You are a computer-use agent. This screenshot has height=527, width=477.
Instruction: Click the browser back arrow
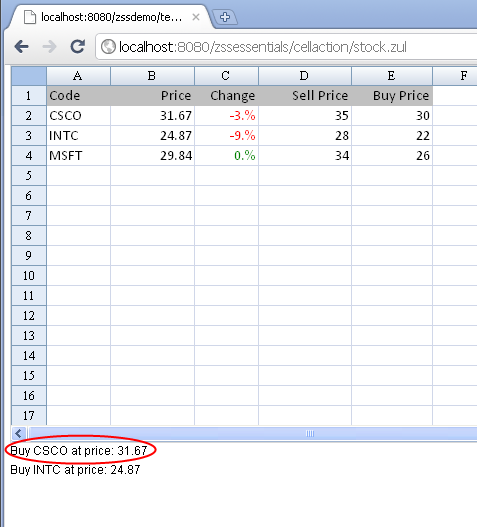pyautogui.click(x=22, y=46)
